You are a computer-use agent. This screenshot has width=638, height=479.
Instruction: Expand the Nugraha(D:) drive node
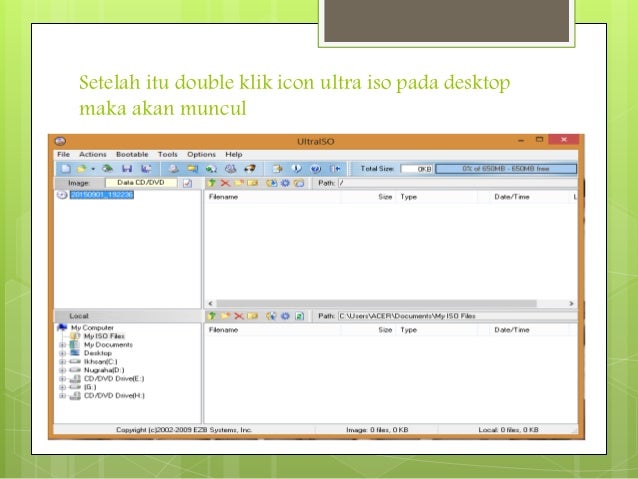(x=63, y=370)
